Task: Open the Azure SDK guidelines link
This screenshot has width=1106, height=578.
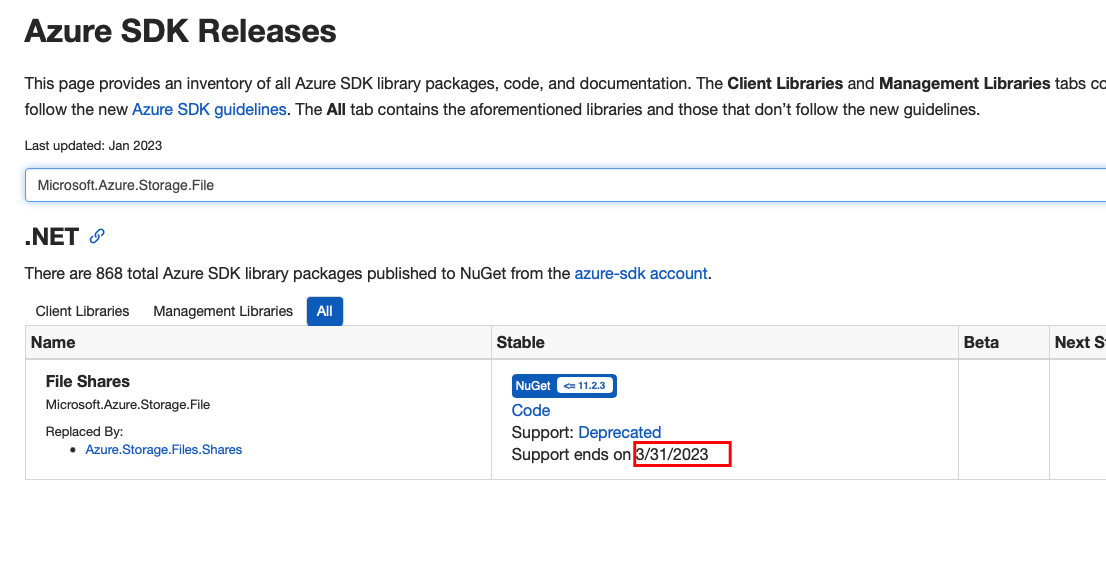Action: click(x=209, y=109)
